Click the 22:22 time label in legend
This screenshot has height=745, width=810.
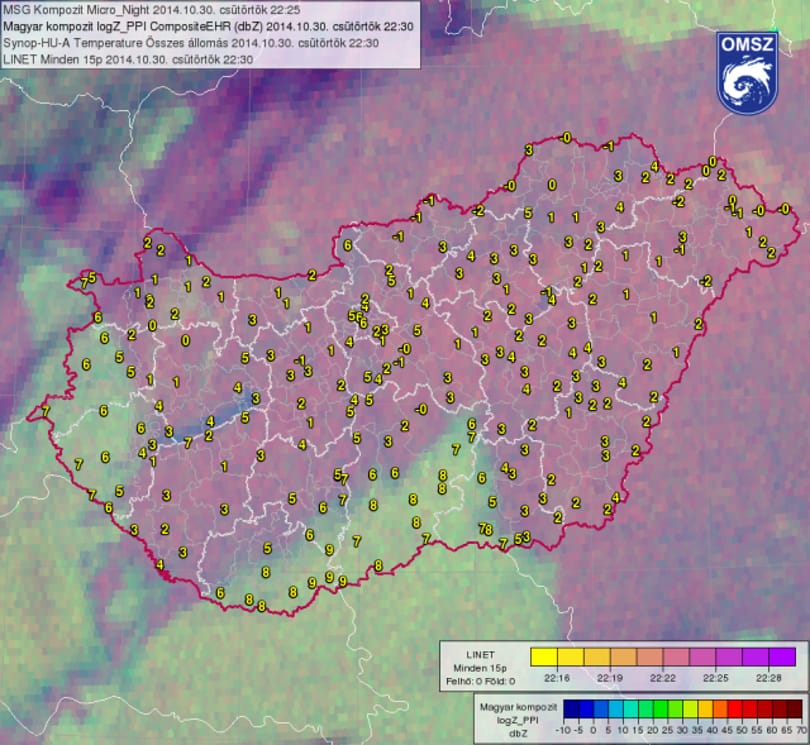662,678
